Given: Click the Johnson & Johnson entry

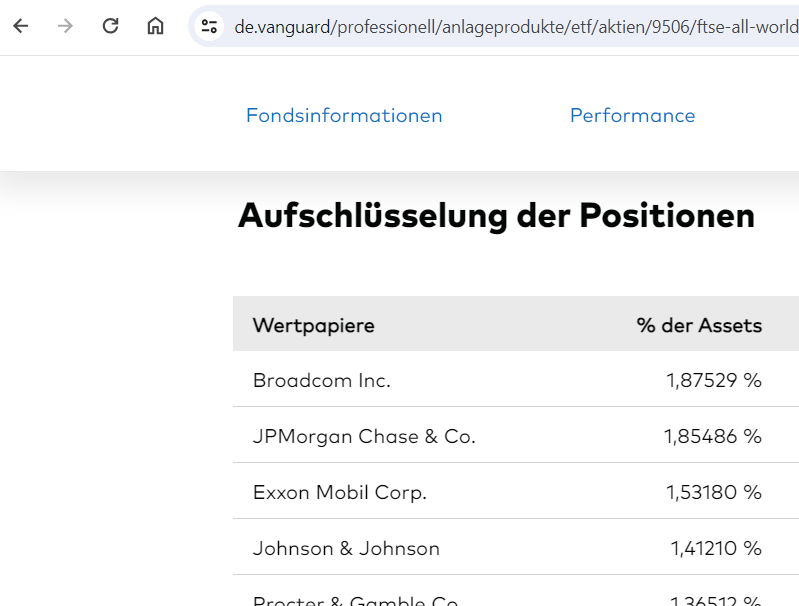Looking at the screenshot, I should coord(346,548).
